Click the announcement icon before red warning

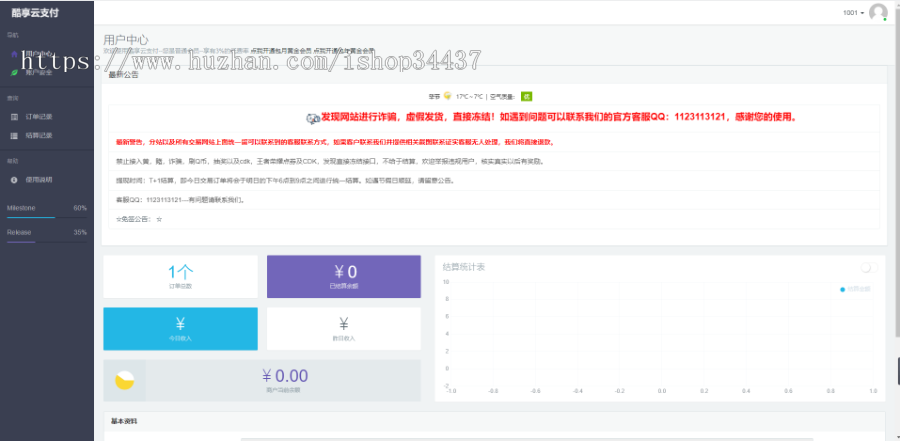[312, 117]
